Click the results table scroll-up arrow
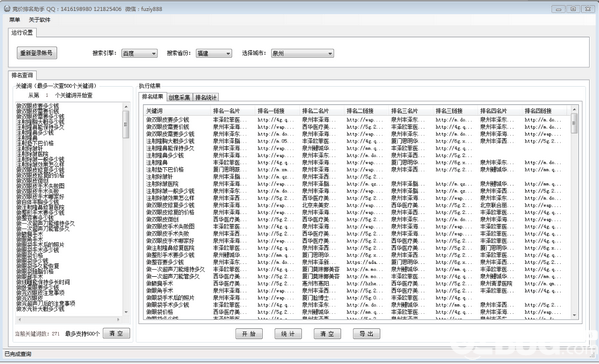This screenshot has height=364, width=599. pyautogui.click(x=574, y=110)
